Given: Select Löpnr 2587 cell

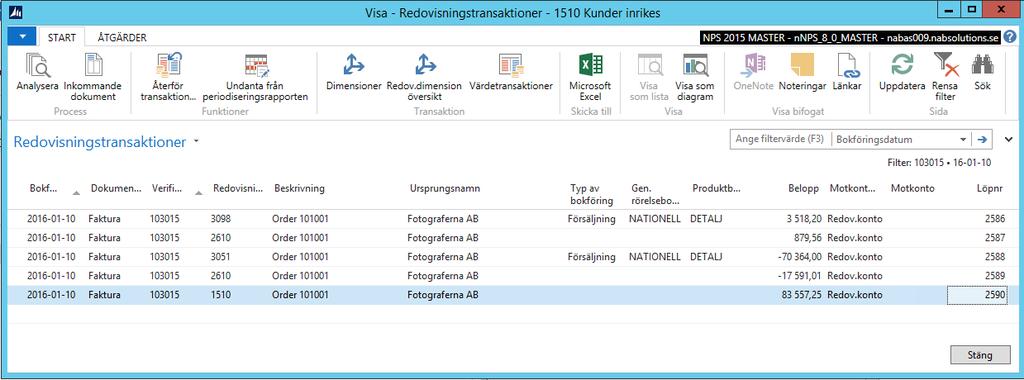Looking at the screenshot, I should 995,238.
